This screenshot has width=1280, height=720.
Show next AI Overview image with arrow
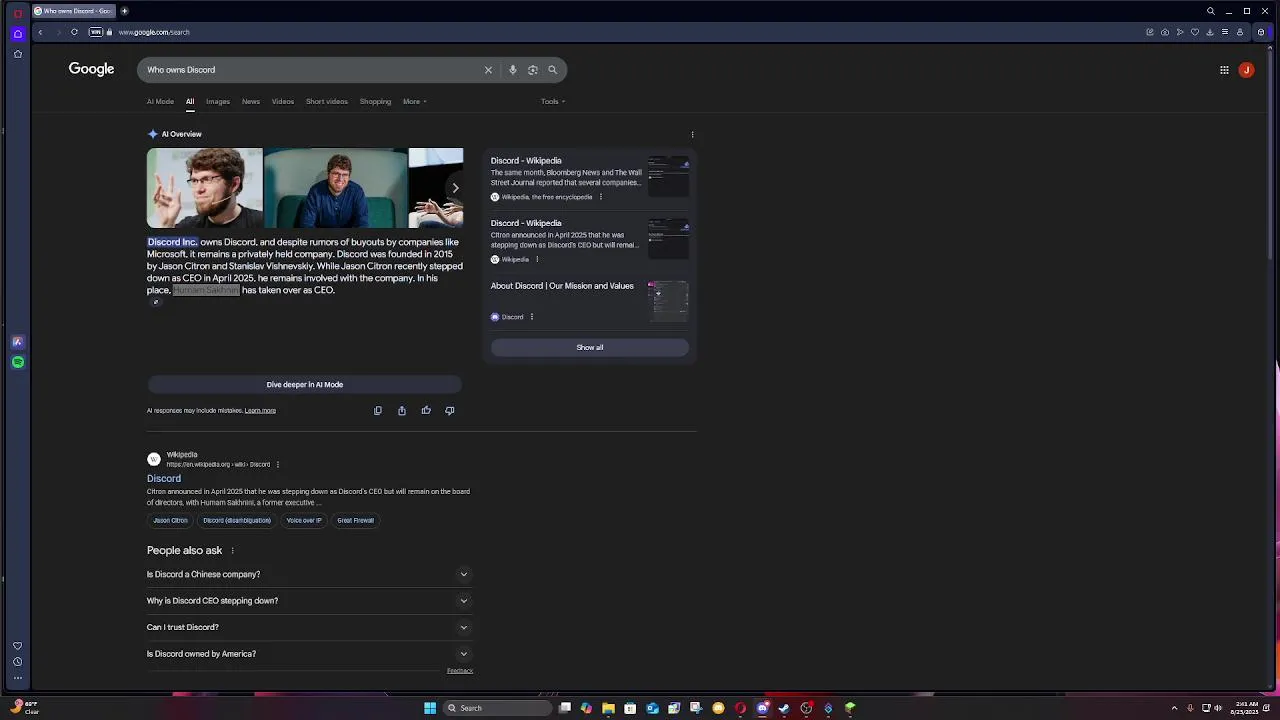tap(455, 188)
